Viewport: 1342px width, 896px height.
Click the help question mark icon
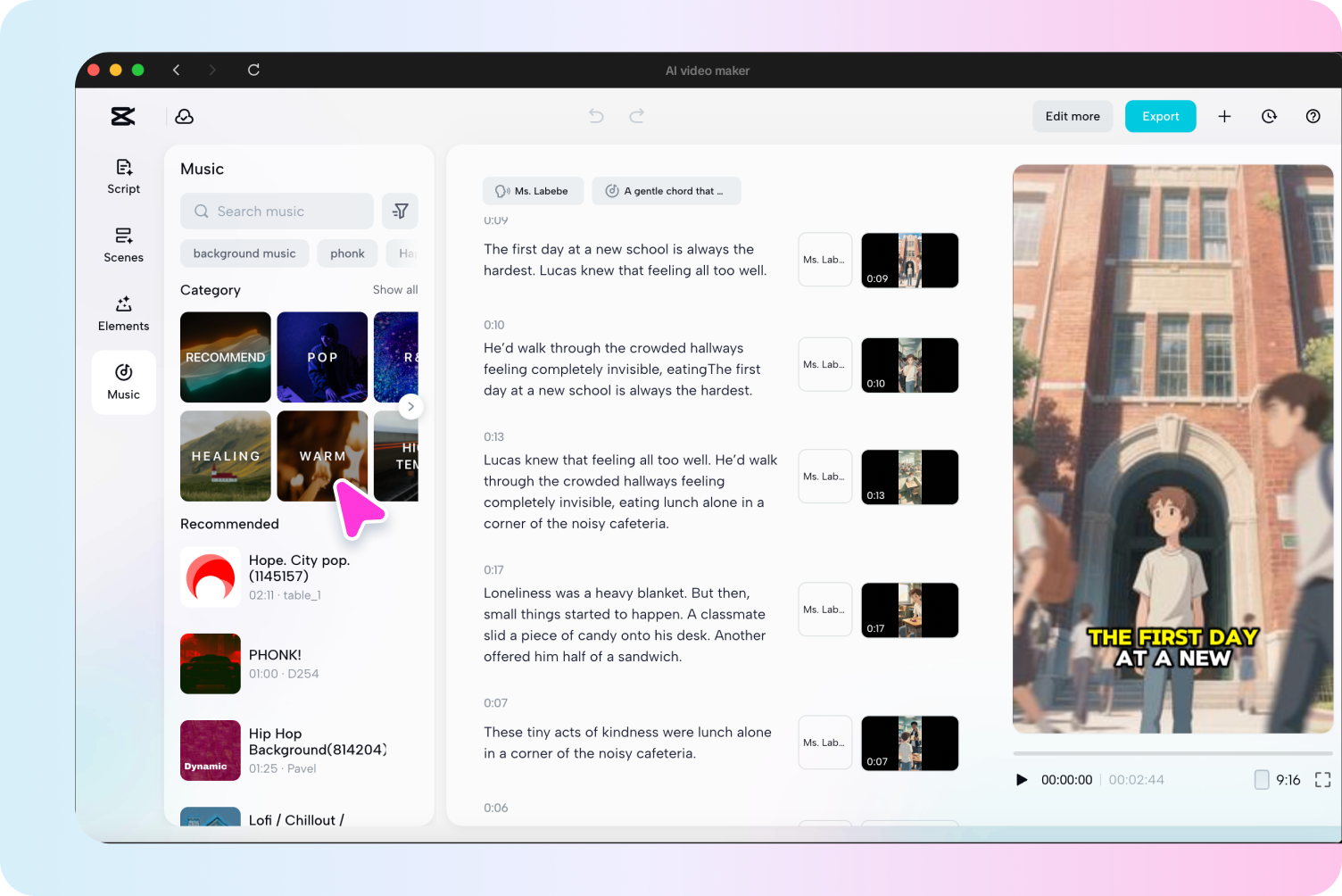pyautogui.click(x=1313, y=116)
